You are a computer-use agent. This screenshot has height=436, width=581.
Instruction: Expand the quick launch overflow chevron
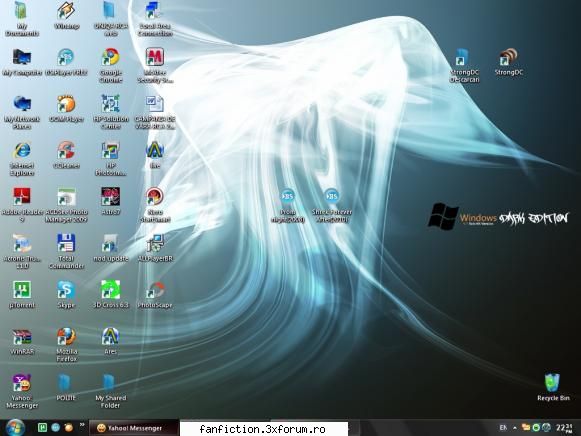click(x=82, y=425)
